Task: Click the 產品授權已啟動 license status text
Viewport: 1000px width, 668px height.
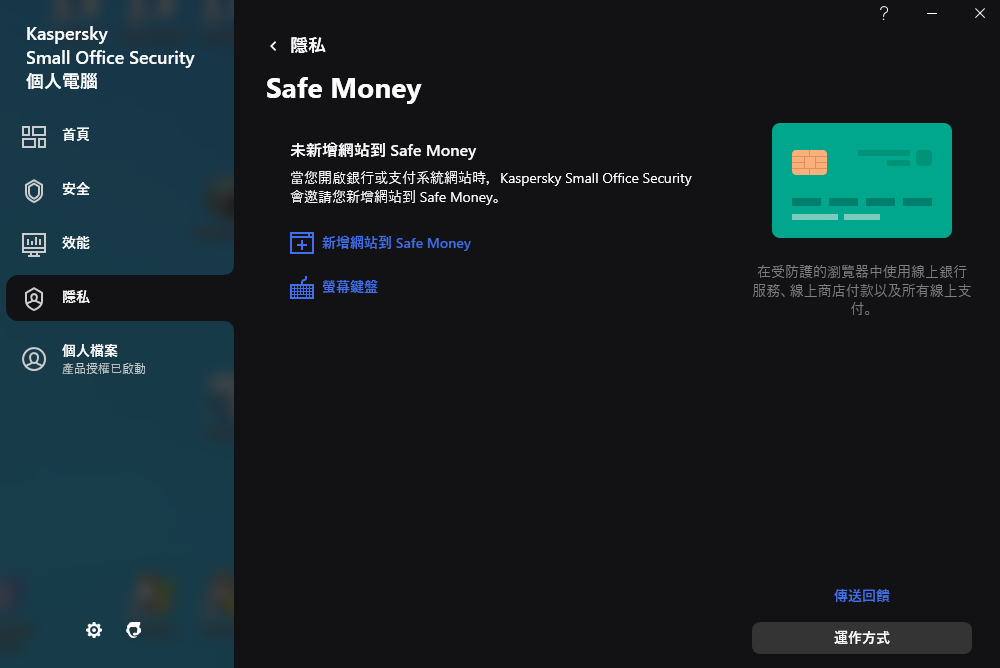Action: click(104, 369)
